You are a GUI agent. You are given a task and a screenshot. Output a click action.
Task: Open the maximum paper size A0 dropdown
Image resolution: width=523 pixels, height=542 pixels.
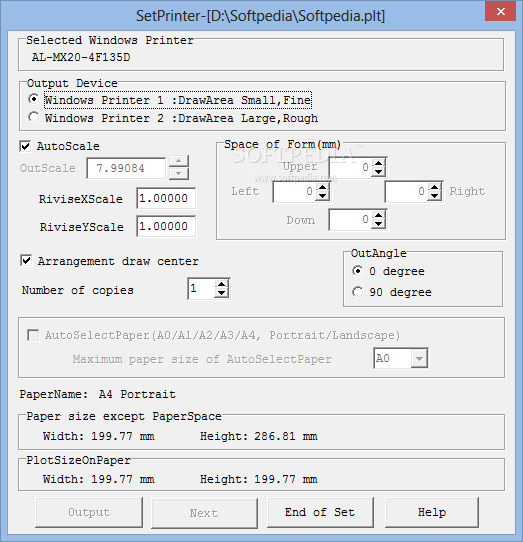[419, 358]
